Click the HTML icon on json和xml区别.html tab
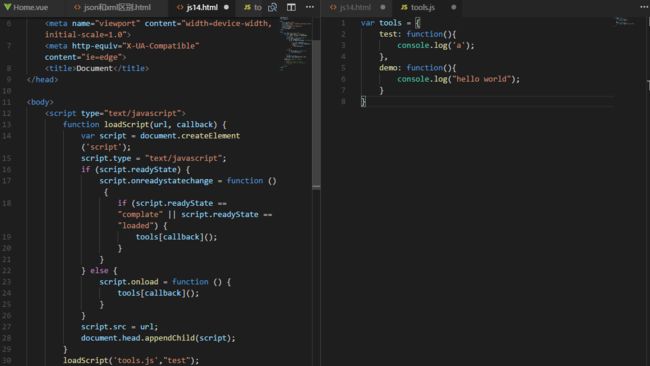 (x=77, y=7)
